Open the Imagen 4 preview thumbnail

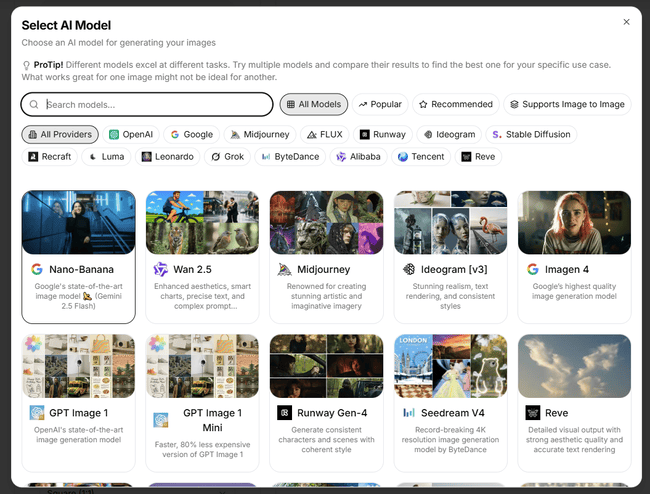point(574,222)
